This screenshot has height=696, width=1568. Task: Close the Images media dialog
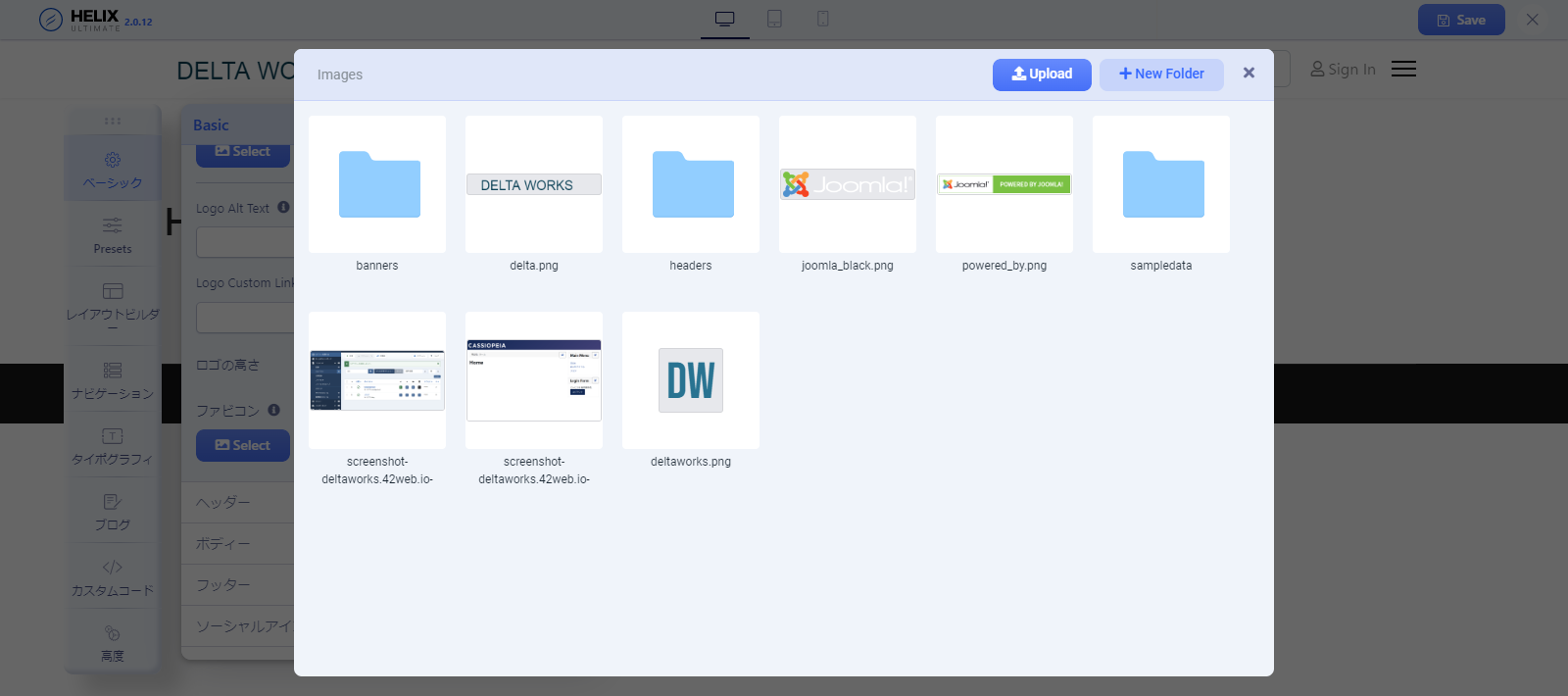pyautogui.click(x=1249, y=73)
